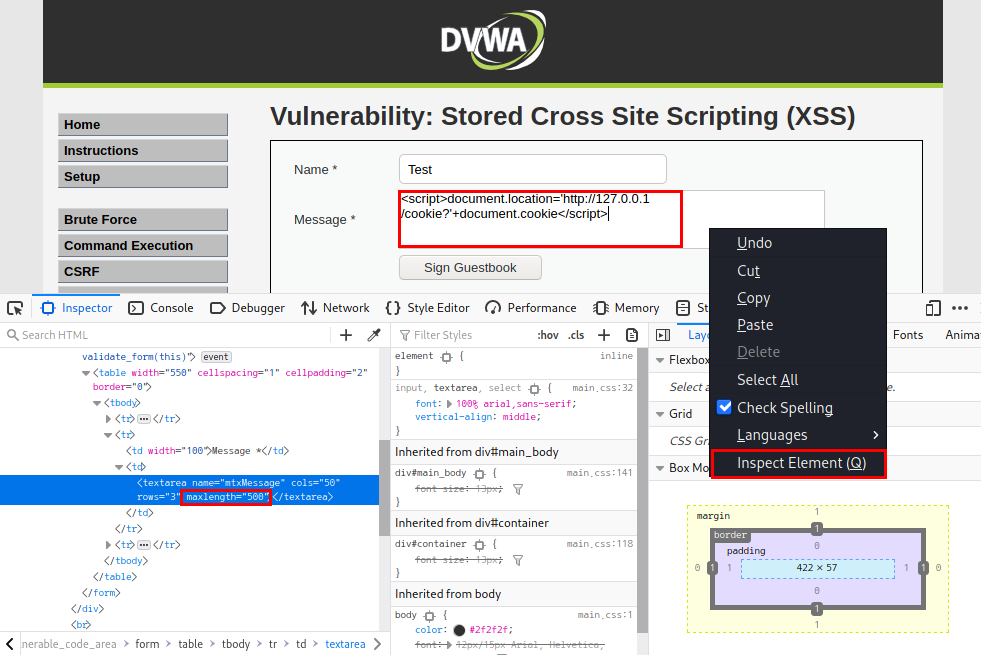This screenshot has height=655, width=981.
Task: Highlight elements matching div#main_body selector
Action: [480, 474]
